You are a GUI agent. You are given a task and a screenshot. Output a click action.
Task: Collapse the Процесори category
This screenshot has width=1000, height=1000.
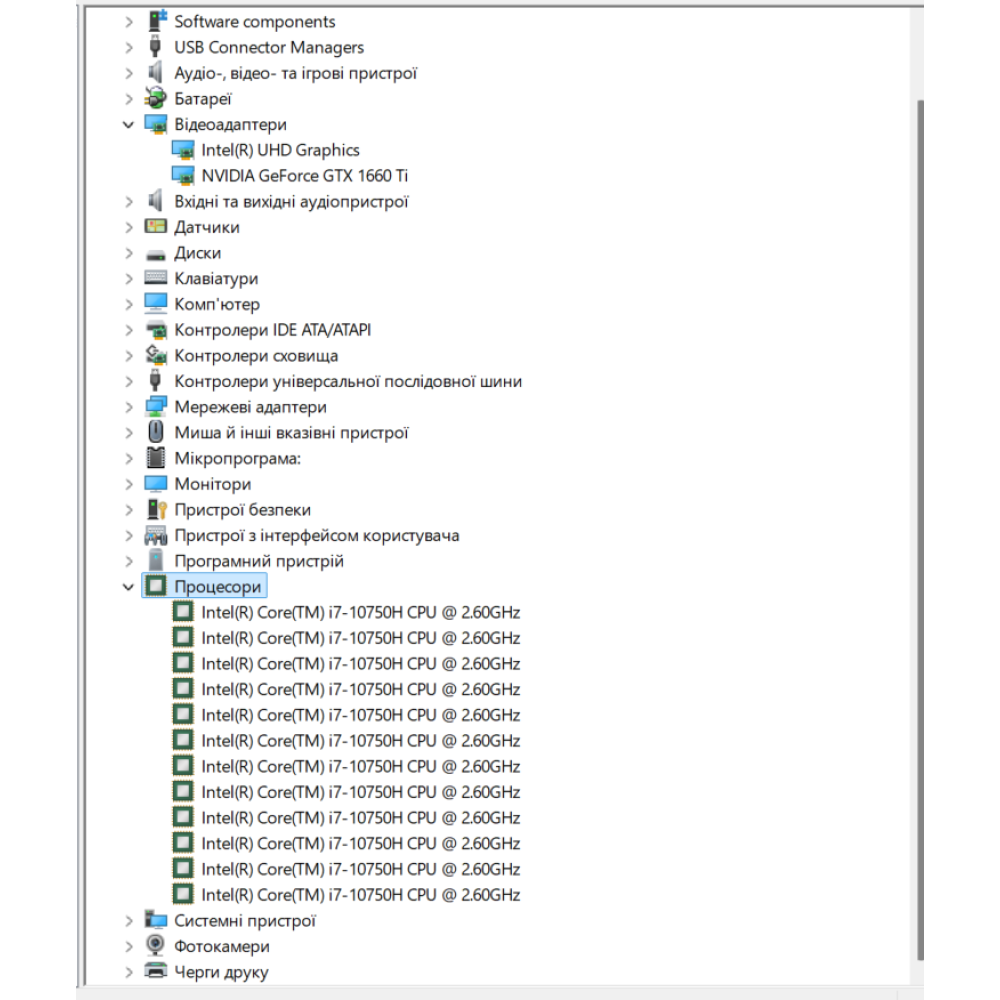(x=128, y=587)
